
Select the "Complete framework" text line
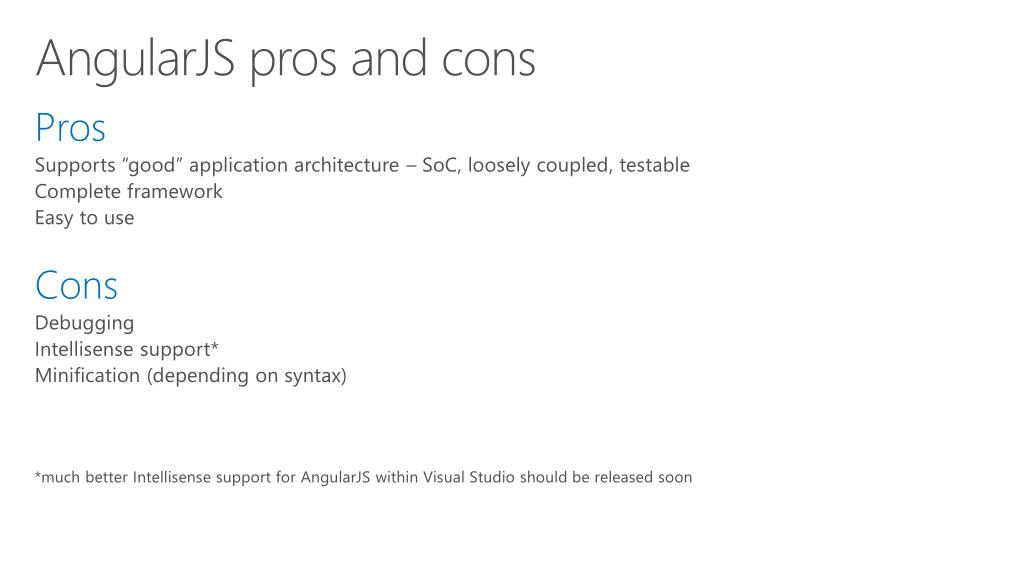tap(128, 191)
